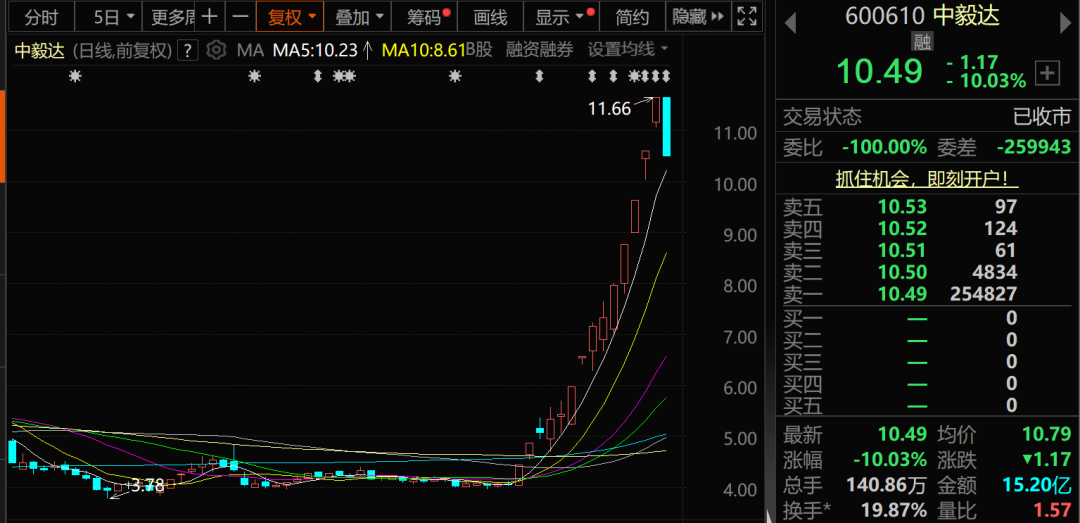
Task: Select the latest tall cyan candlestick
Action: click(666, 127)
